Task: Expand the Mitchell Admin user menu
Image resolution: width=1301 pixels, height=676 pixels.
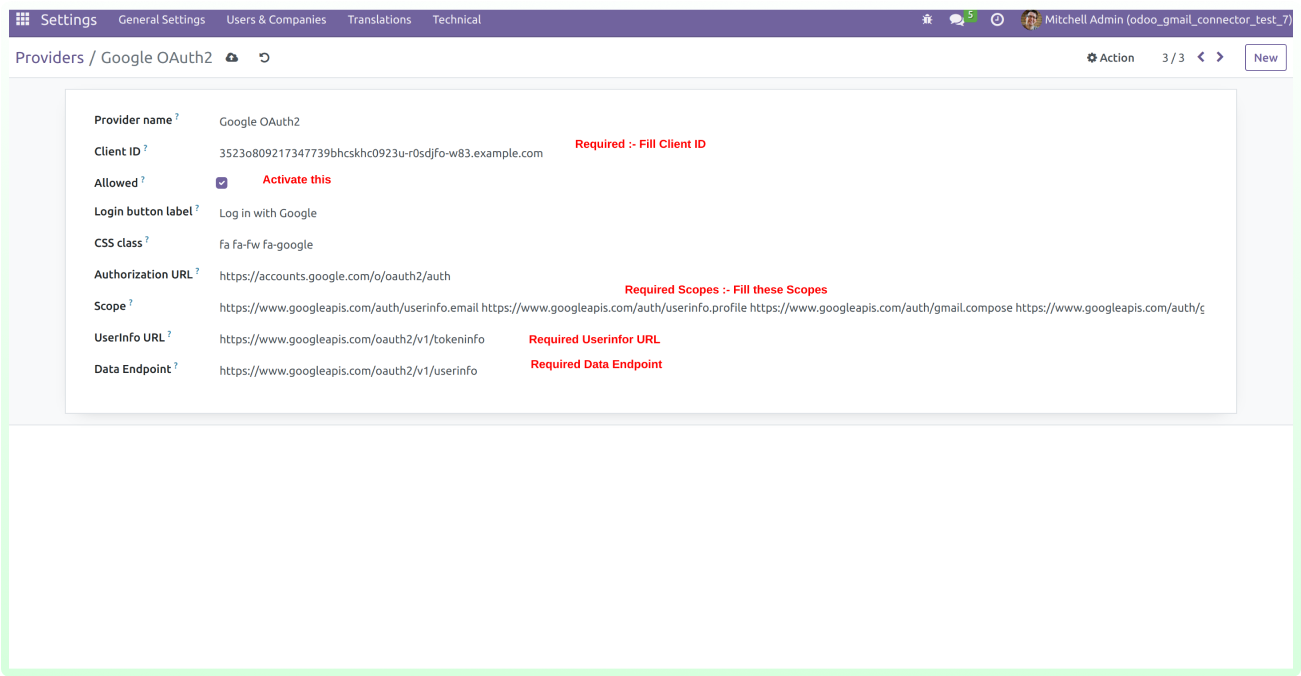Action: [x=1156, y=20]
